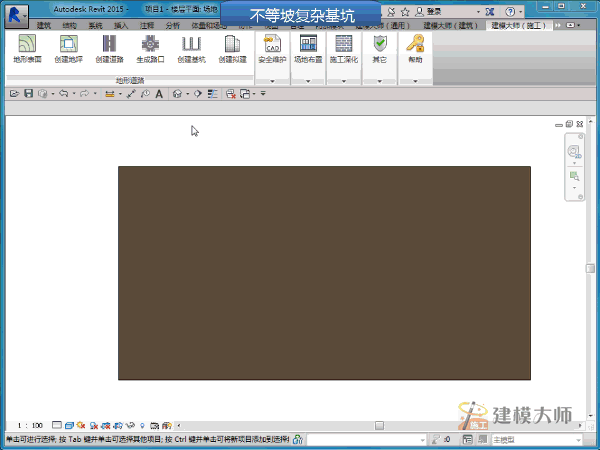Activate the 生成路口 intersection tool
This screenshot has height=450, width=600.
150,49
